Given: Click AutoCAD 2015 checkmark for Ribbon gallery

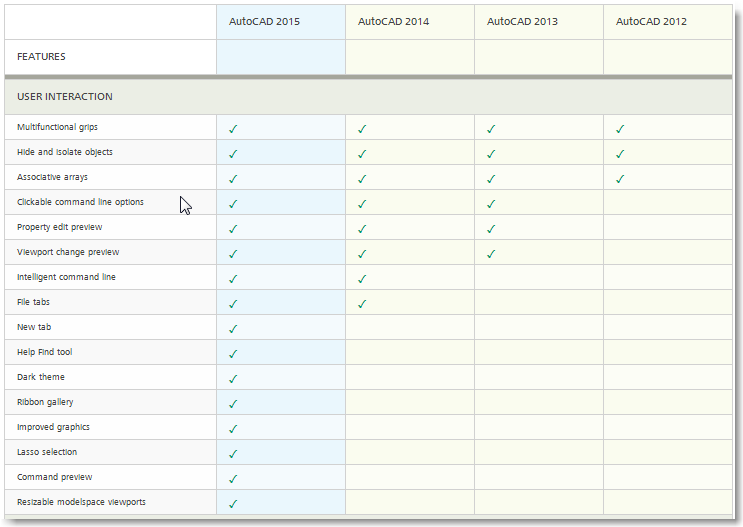Looking at the screenshot, I should click(233, 404).
